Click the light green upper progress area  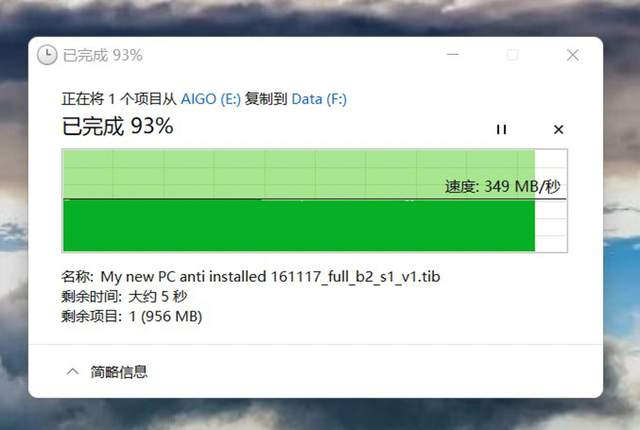tap(253, 174)
